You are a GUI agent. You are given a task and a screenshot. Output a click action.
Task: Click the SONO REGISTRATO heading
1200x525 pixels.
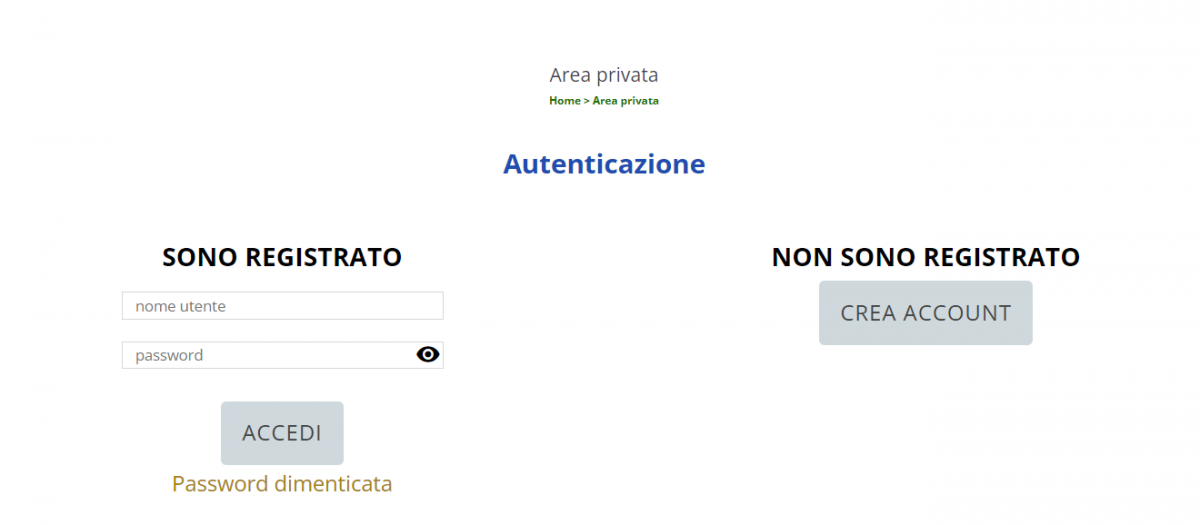tap(282, 257)
